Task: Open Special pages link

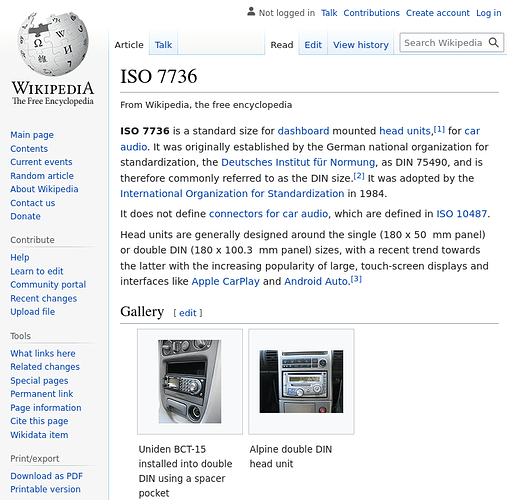Action: 39,381
